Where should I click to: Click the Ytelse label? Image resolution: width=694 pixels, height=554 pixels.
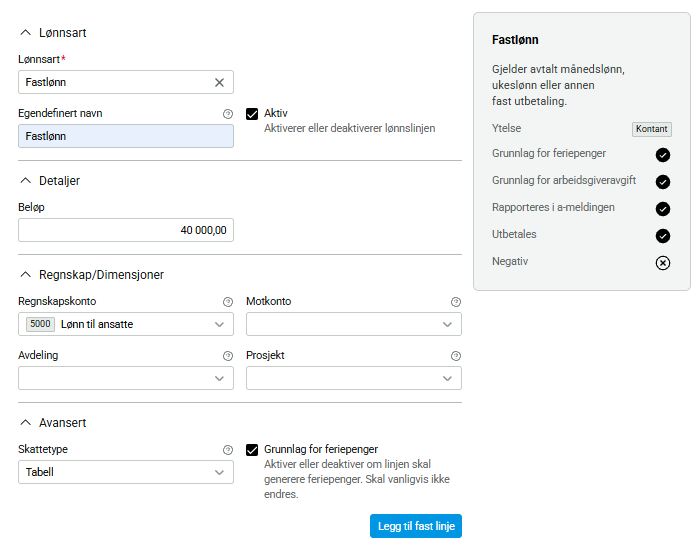coord(506,128)
